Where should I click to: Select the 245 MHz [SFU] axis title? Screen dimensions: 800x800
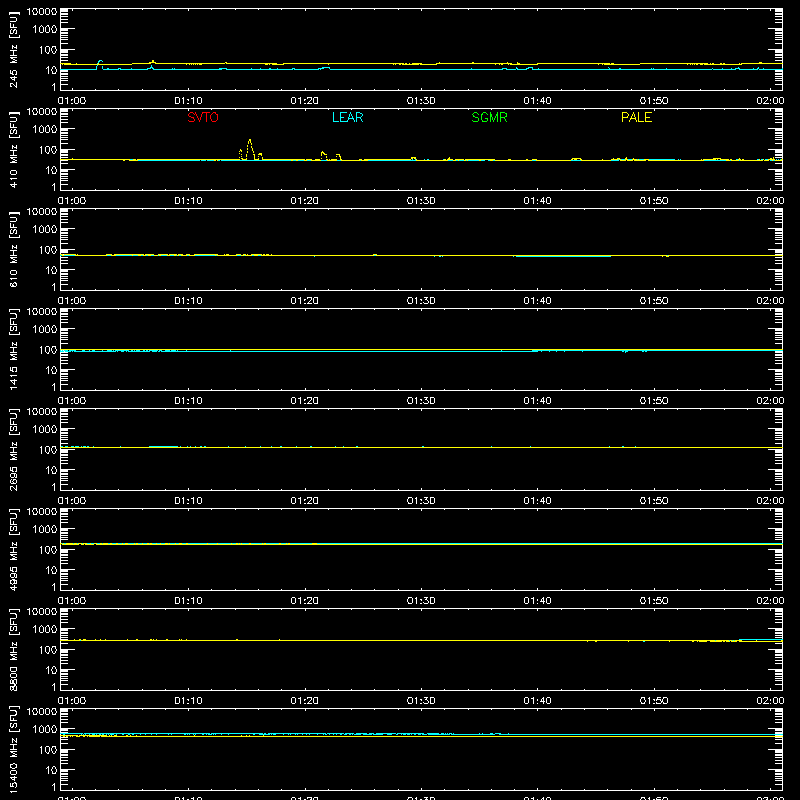tap(14, 49)
